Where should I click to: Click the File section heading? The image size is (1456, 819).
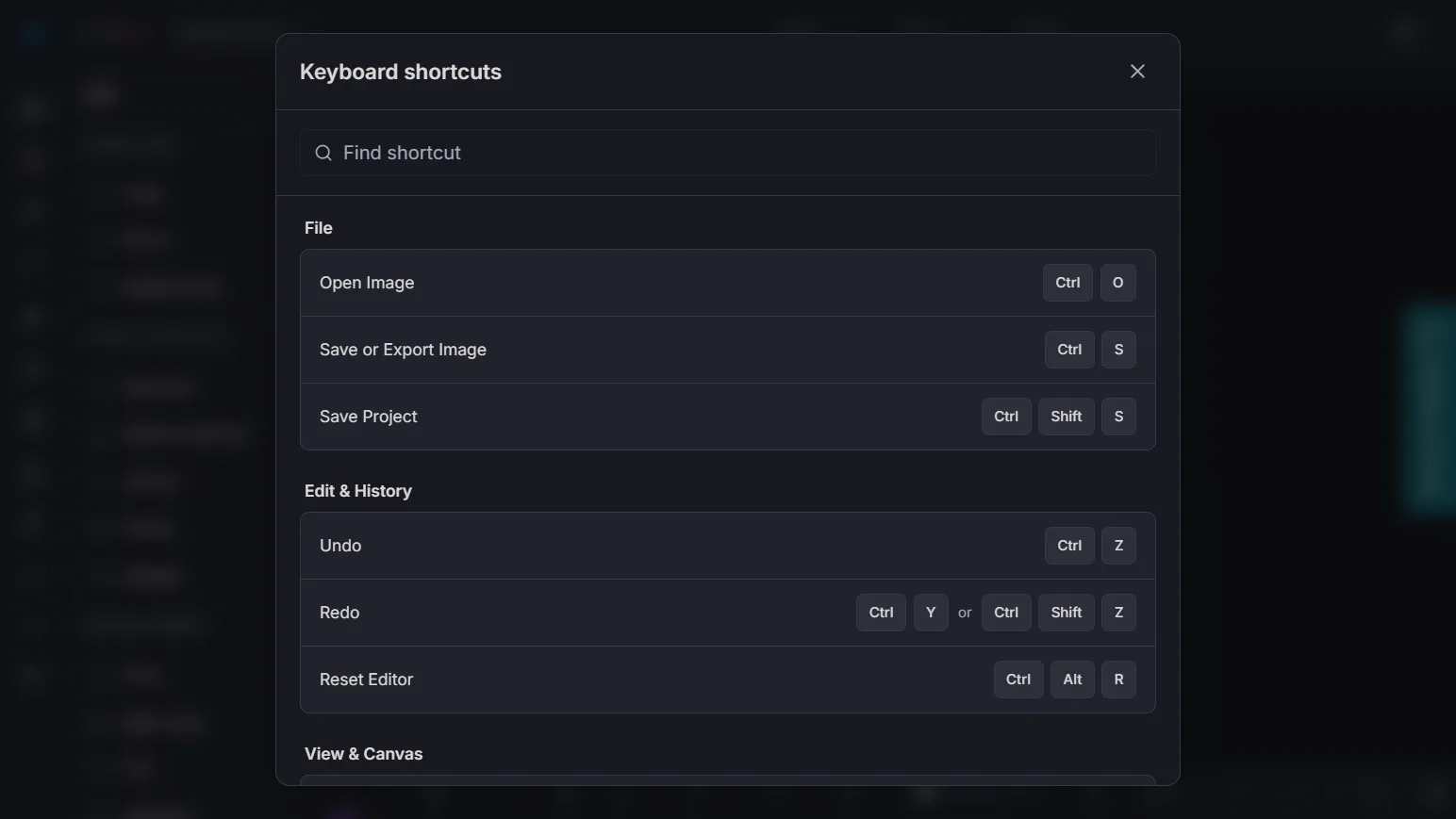318,227
